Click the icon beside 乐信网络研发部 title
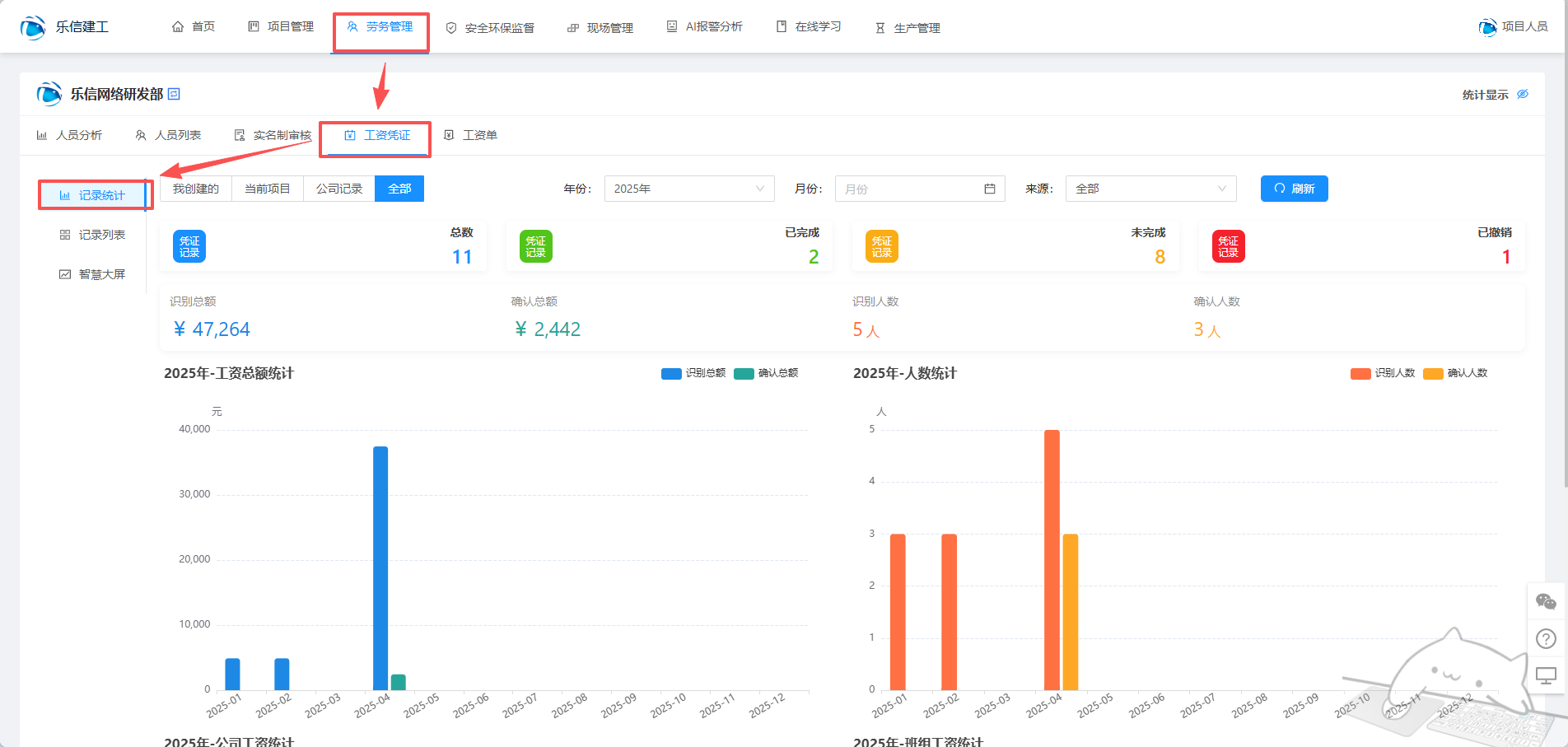Image resolution: width=1568 pixels, height=747 pixels. click(174, 94)
